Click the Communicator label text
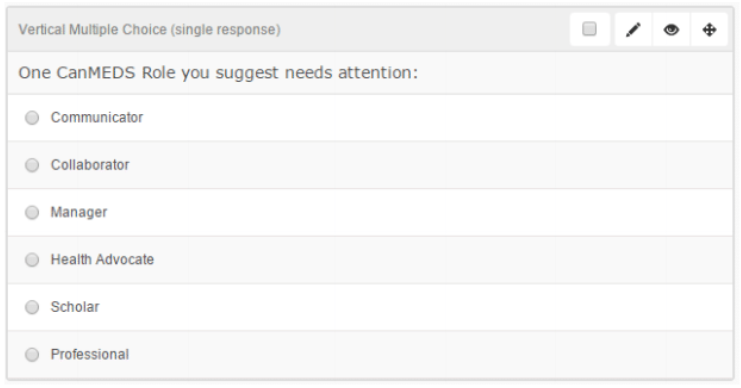This screenshot has height=388, width=741. click(97, 117)
